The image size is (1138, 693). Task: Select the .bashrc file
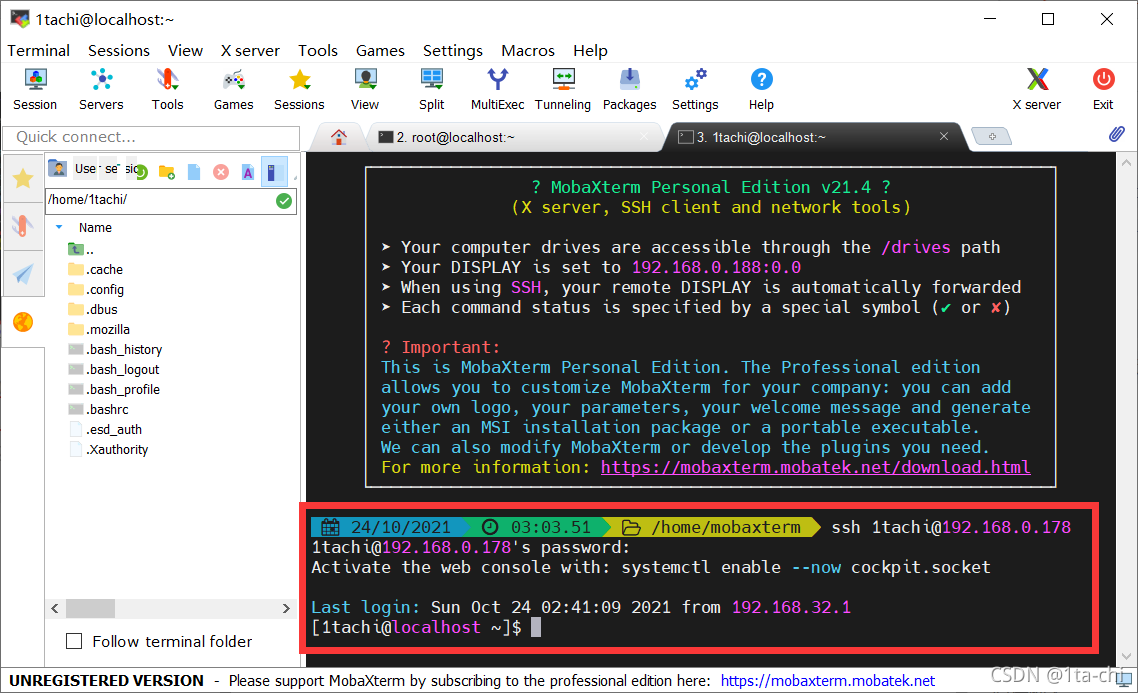(98, 409)
